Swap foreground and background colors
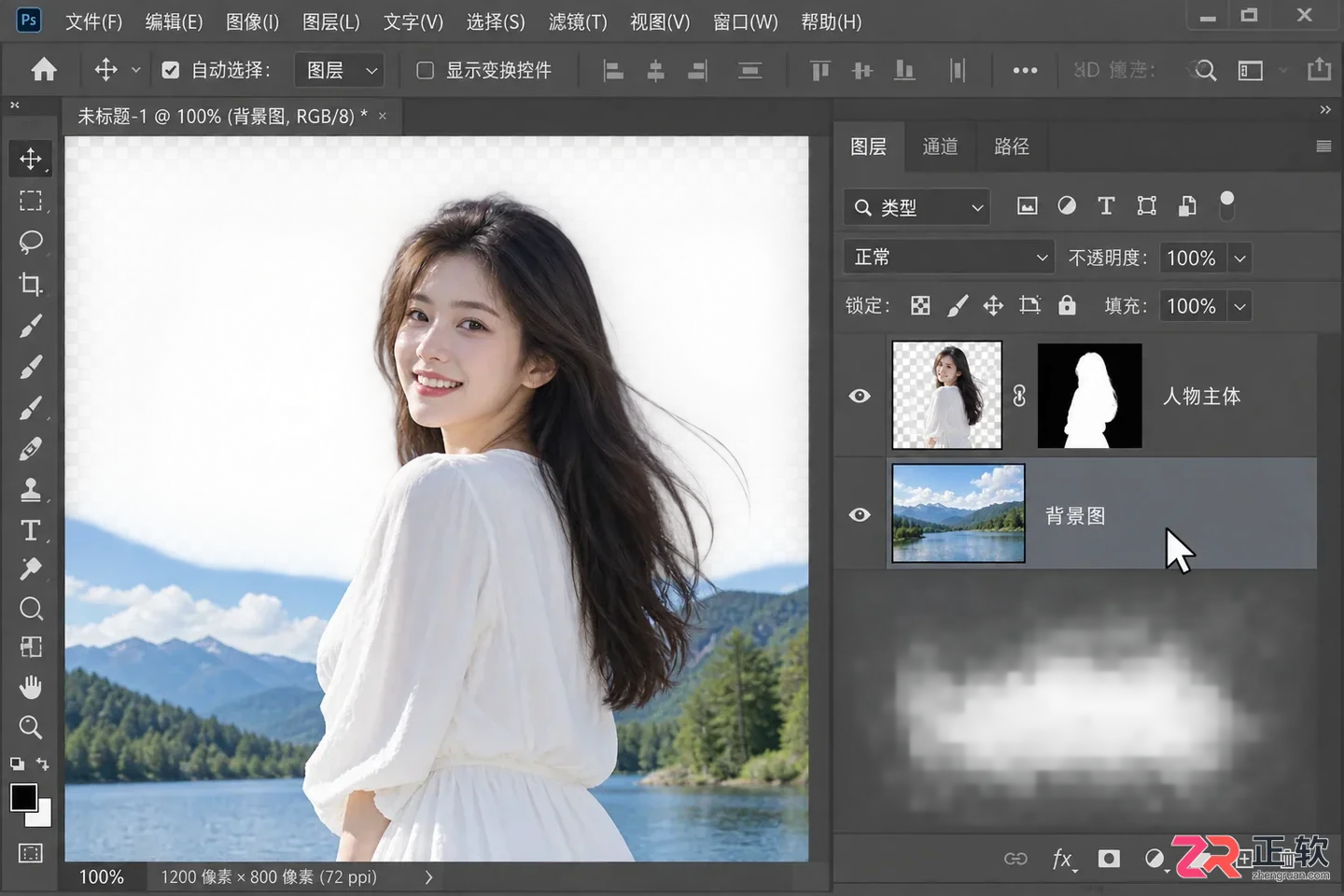The image size is (1344, 896). tap(43, 763)
